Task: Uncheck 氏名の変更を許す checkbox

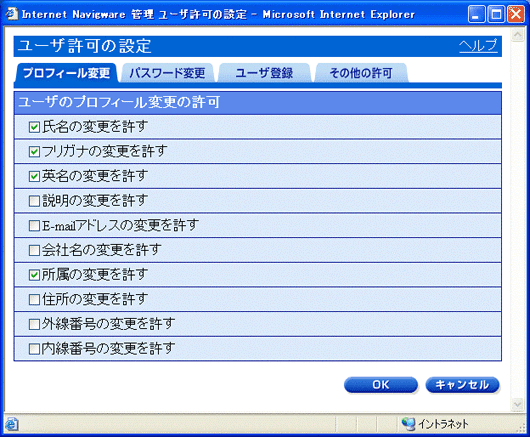Action: 34,127
